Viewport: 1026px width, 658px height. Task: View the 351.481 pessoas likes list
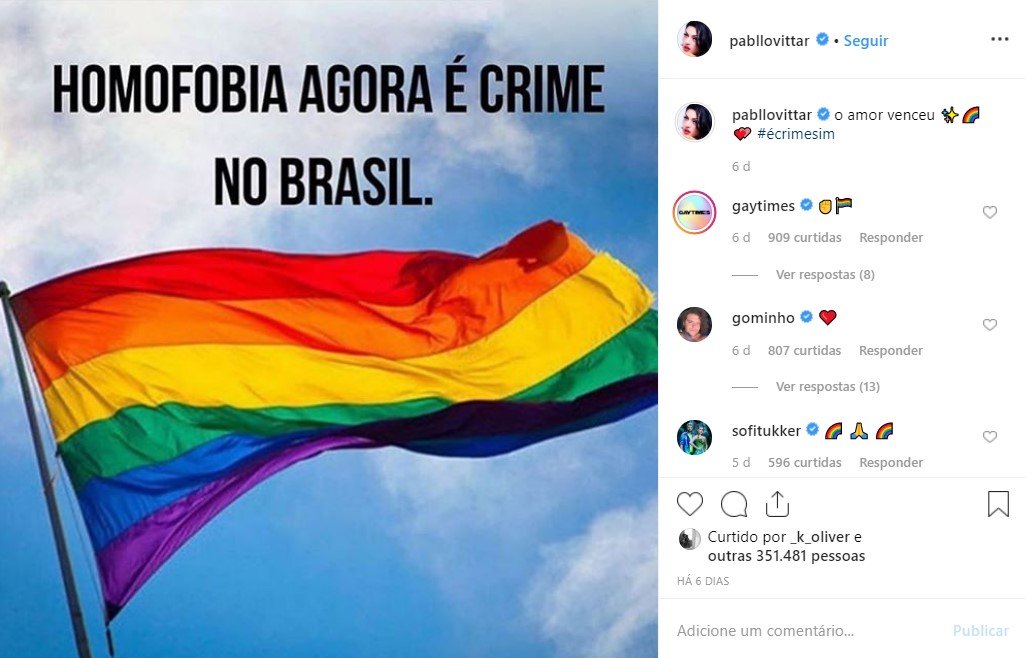787,556
